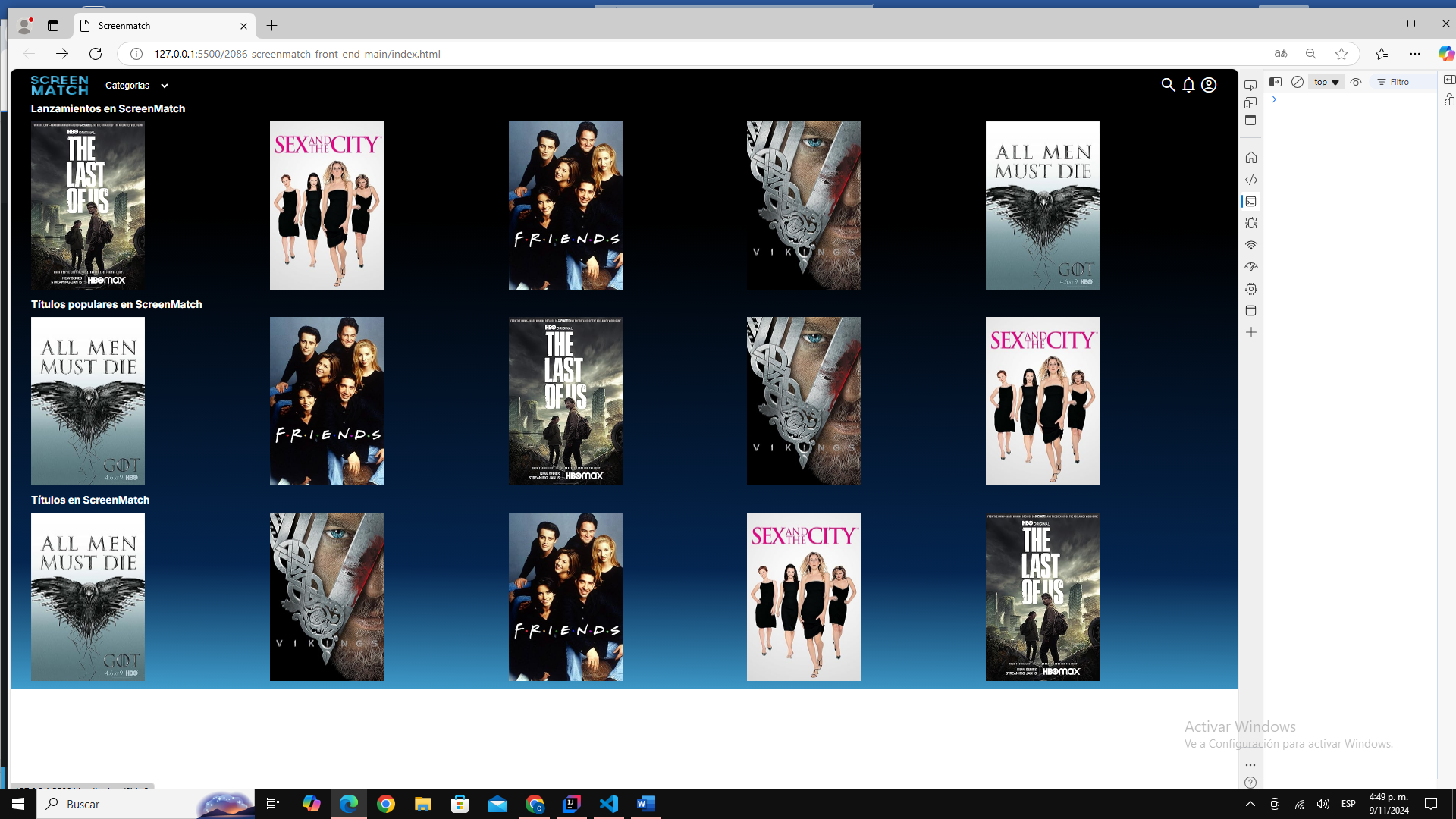Open the browser profile avatar
The image size is (1456, 819).
click(25, 26)
